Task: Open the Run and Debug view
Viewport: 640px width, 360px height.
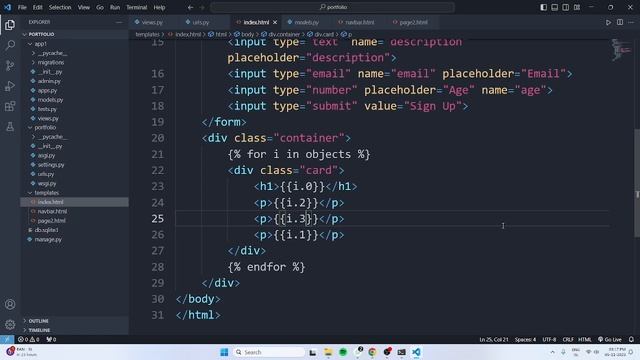Action: point(10,86)
